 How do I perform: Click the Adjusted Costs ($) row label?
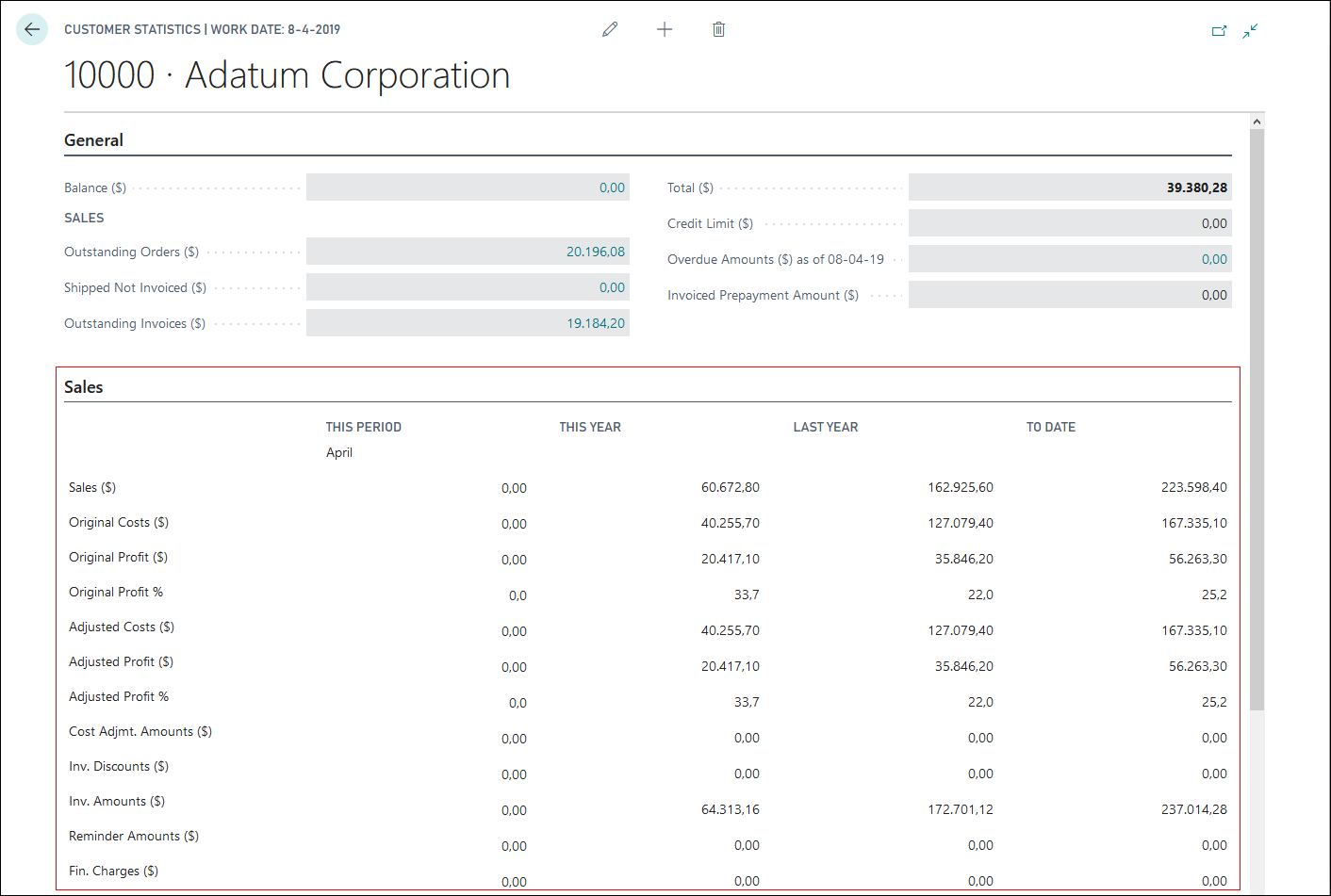[x=122, y=627]
